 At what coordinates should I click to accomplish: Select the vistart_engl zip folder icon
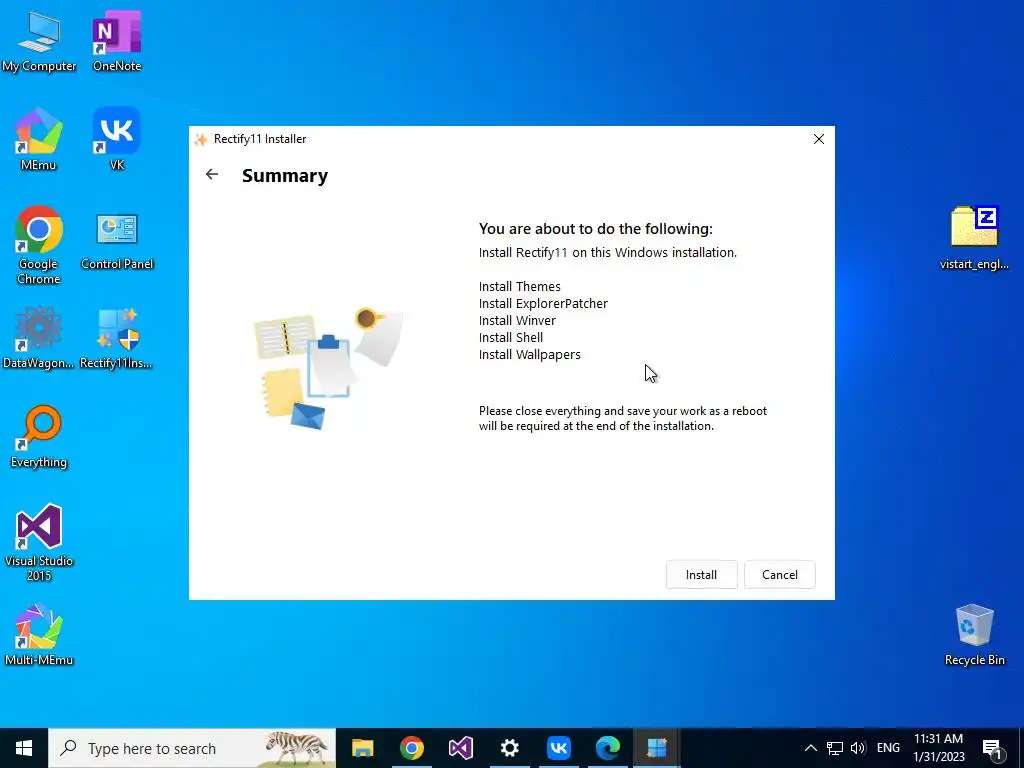click(x=974, y=238)
